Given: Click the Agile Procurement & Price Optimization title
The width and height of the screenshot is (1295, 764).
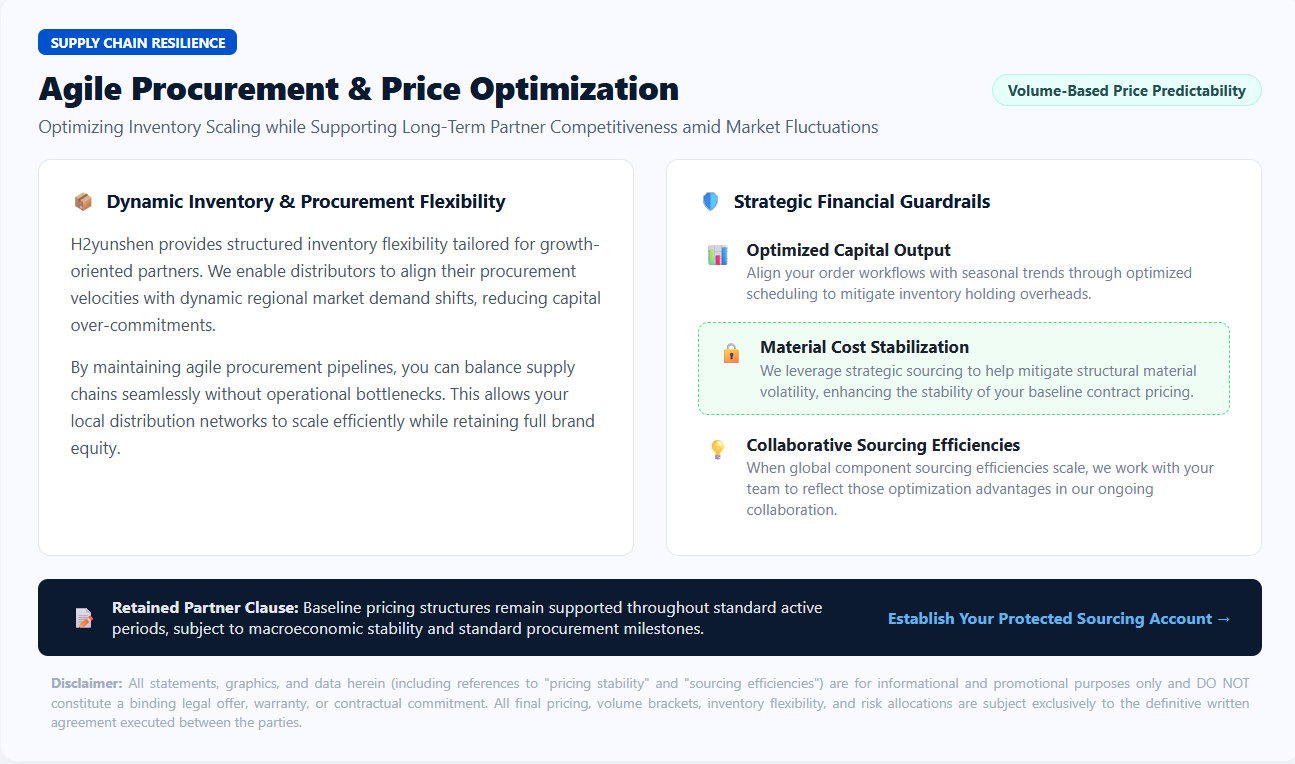Looking at the screenshot, I should 358,89.
